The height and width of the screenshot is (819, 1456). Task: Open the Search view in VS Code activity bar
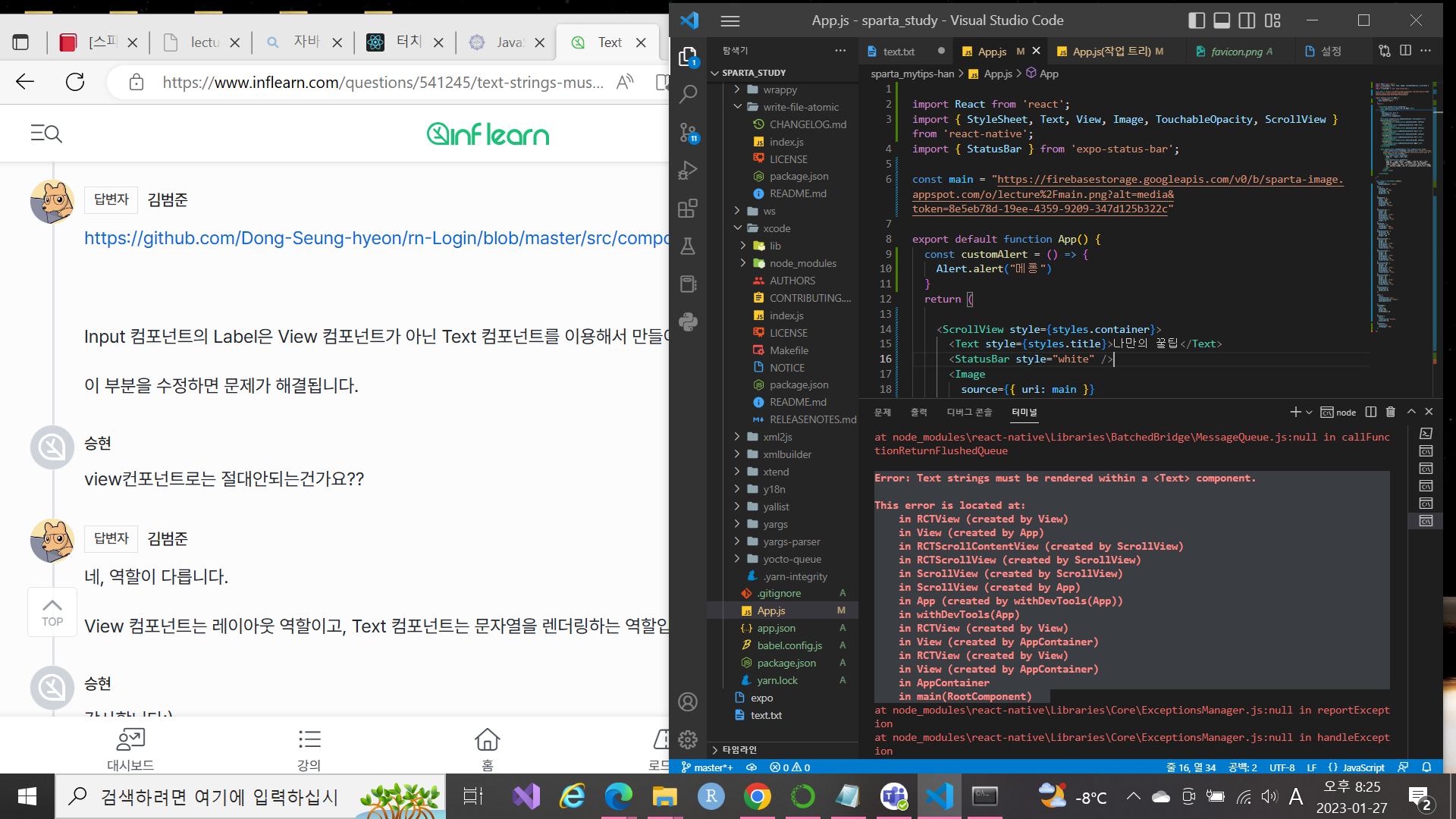point(688,94)
